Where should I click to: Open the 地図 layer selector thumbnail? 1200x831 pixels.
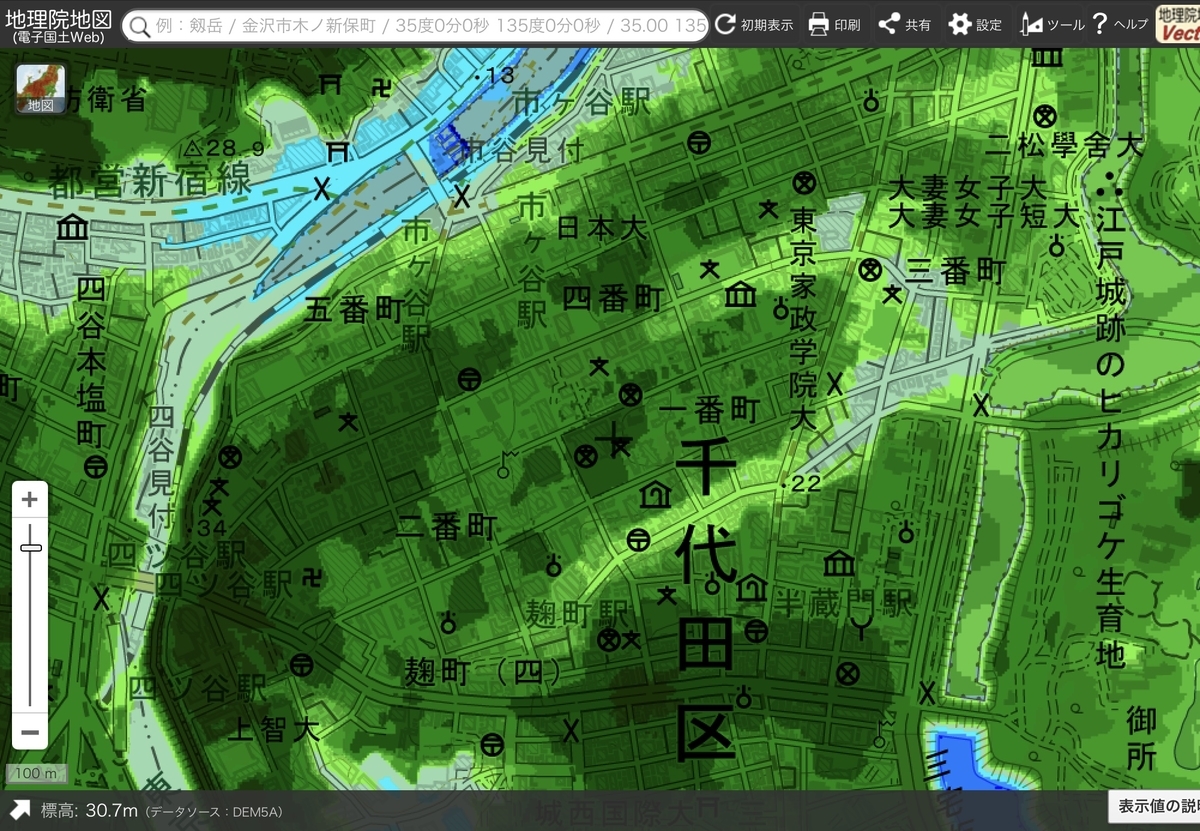(x=41, y=89)
